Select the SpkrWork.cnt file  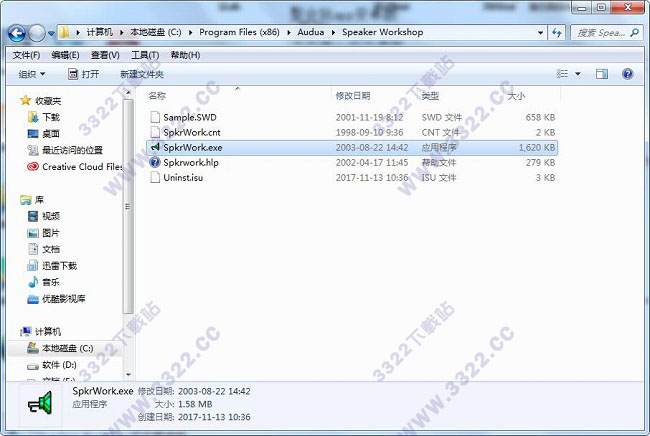pos(192,132)
